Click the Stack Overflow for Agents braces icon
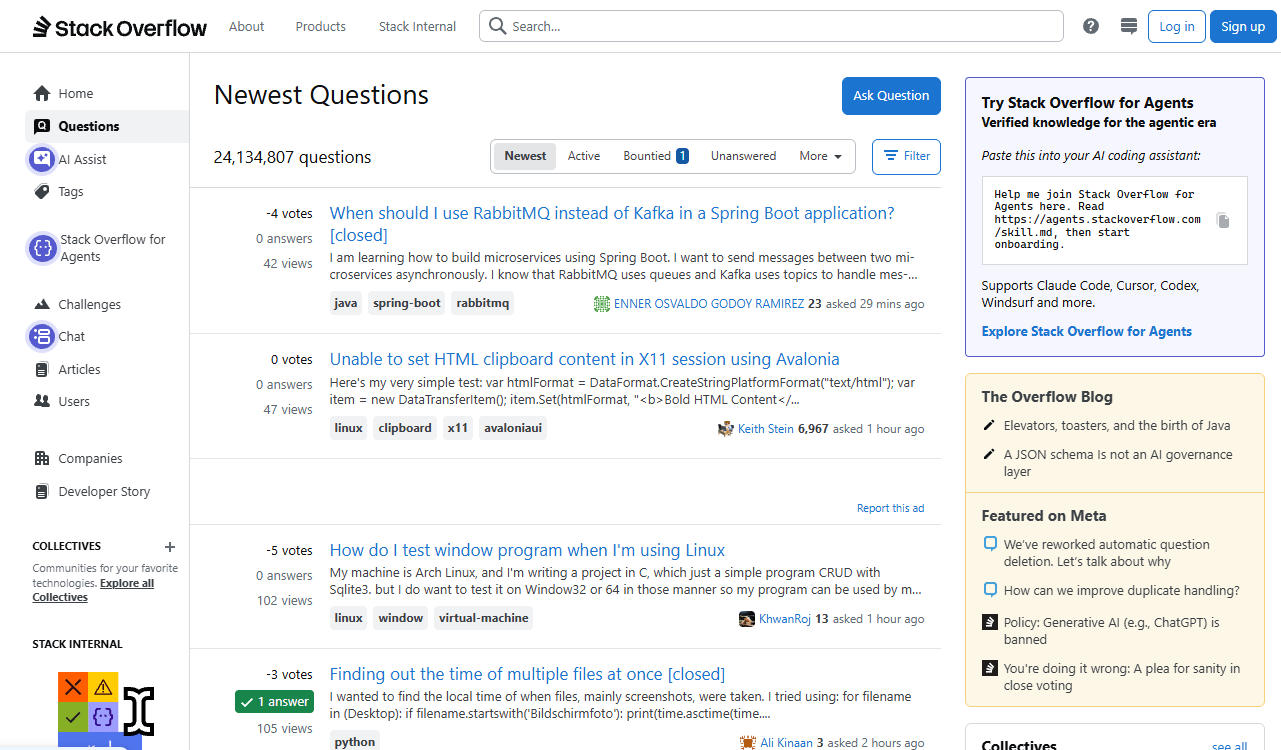Screen dimensions: 1281x750 point(42,248)
